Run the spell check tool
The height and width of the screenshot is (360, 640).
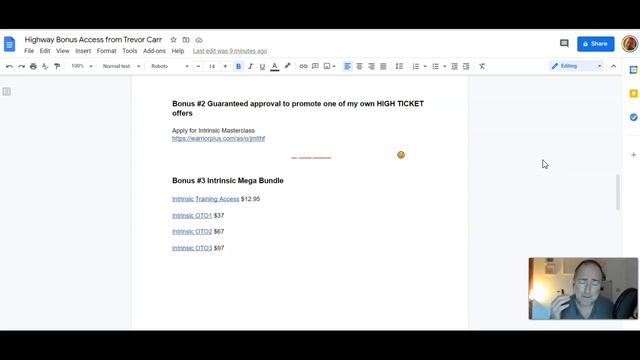(x=45, y=66)
